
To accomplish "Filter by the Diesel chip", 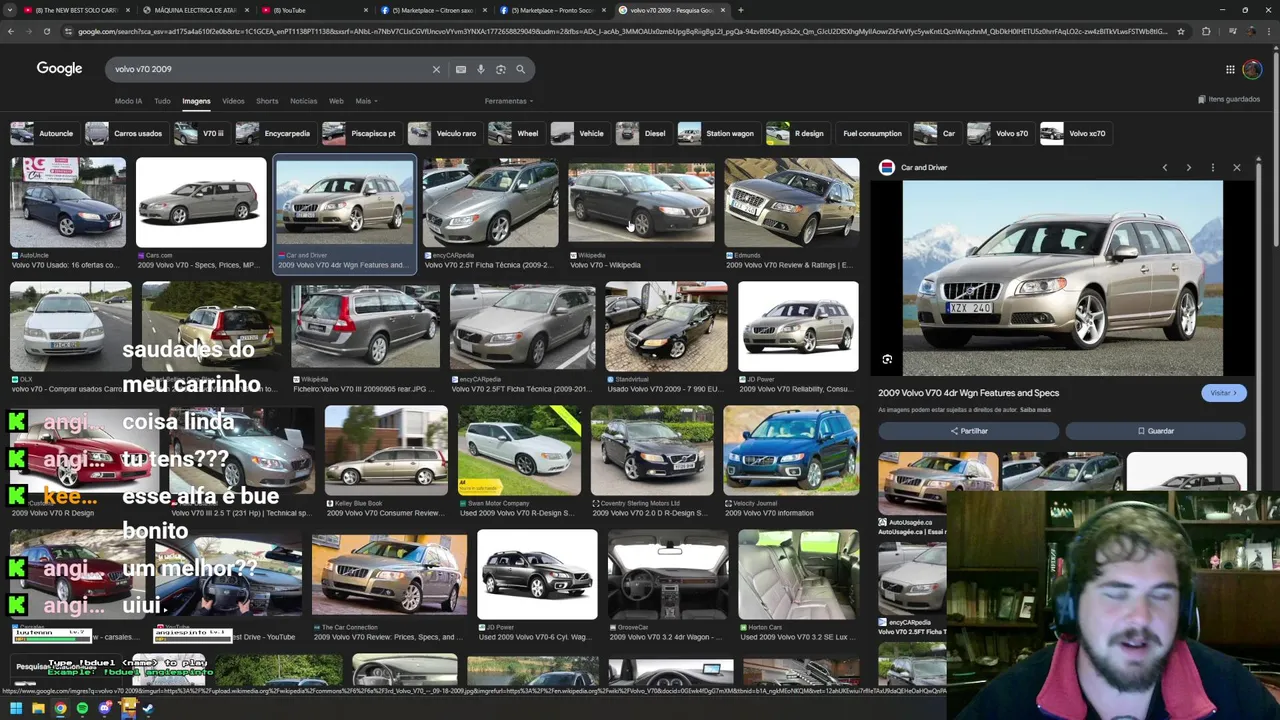I will (642, 133).
